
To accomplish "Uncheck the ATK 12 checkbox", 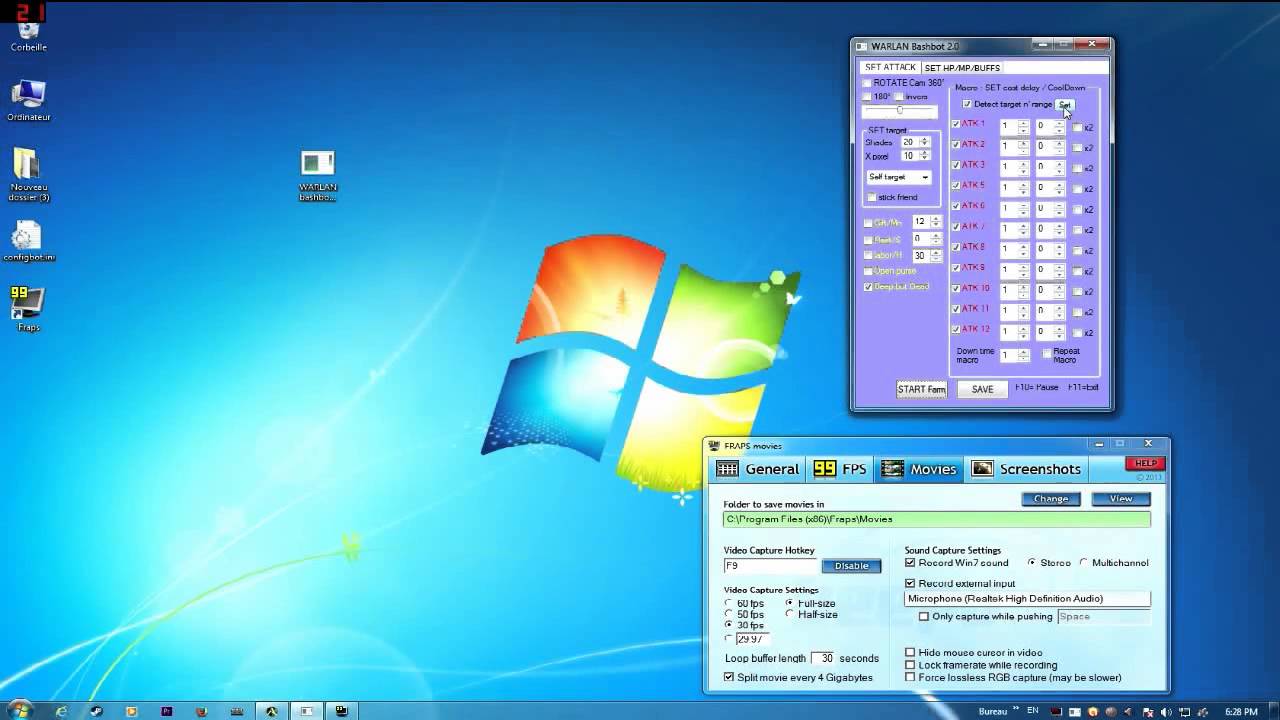I will click(956, 329).
